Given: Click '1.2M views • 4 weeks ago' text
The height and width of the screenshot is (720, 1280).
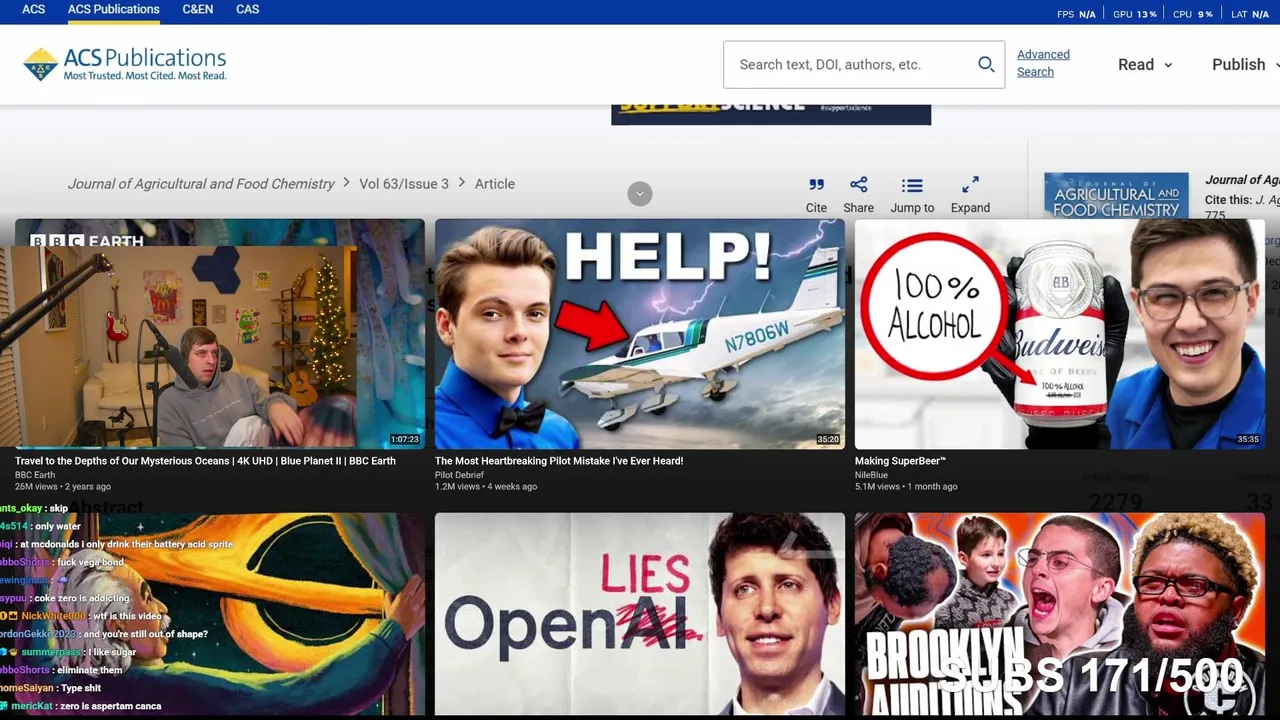Looking at the screenshot, I should [486, 487].
